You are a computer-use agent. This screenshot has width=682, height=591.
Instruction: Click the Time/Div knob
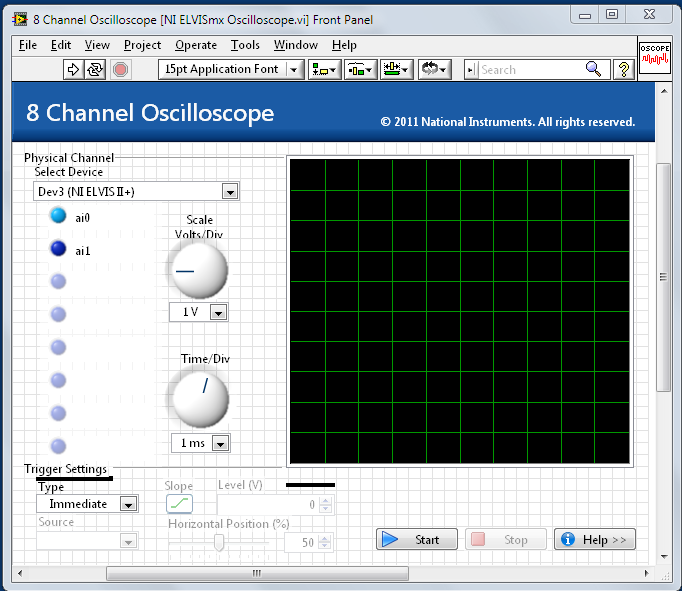pyautogui.click(x=200, y=399)
